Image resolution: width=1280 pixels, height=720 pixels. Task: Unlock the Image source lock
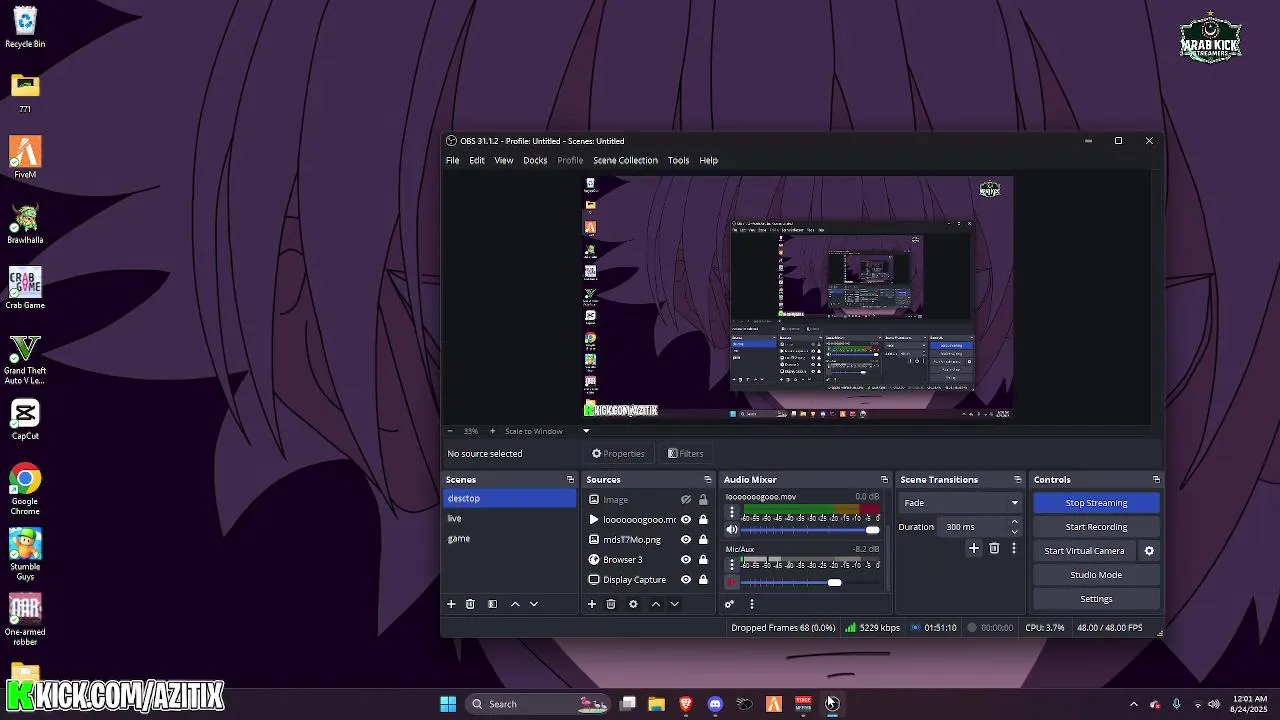tap(703, 500)
